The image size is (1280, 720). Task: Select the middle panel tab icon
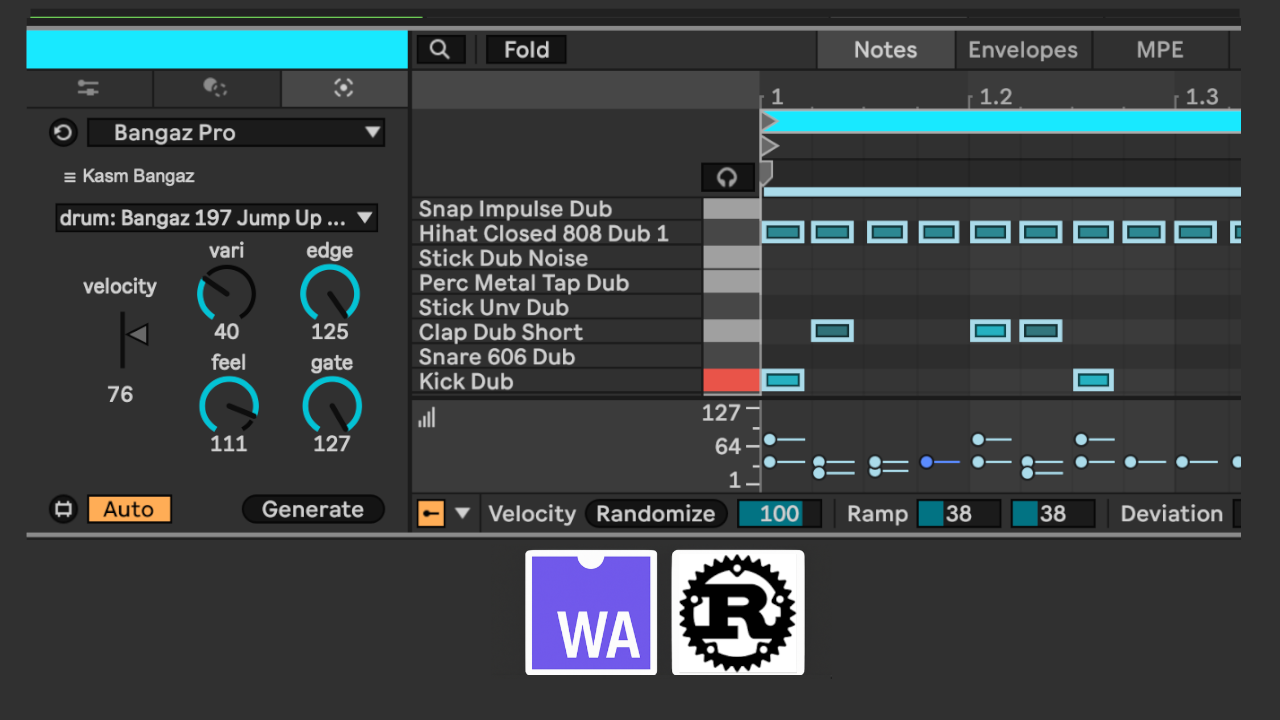click(216, 89)
